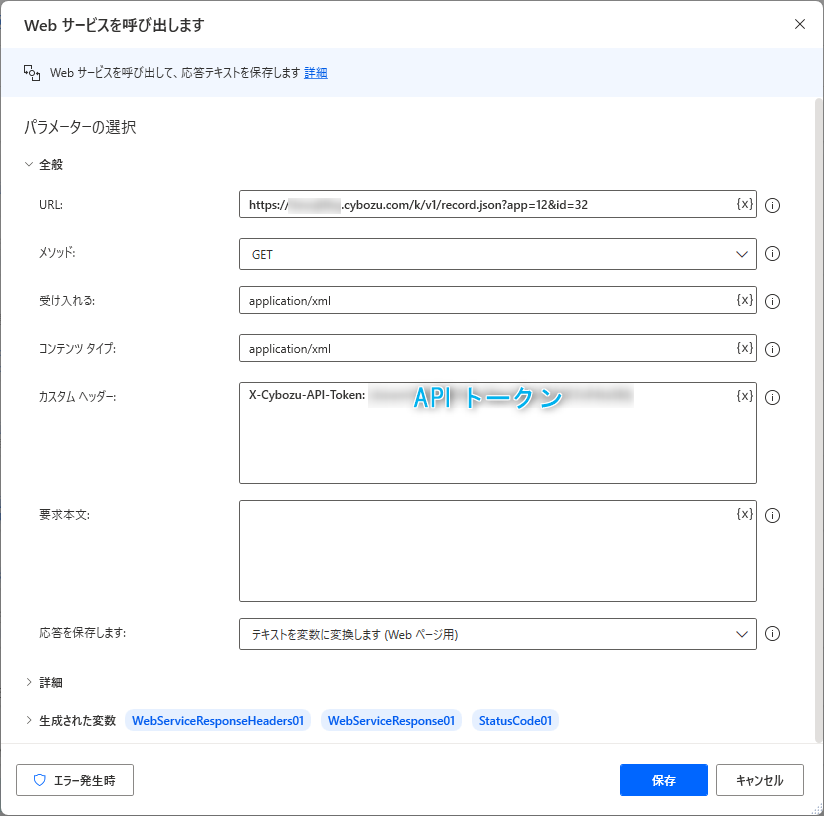Open the メソッド GET dropdown

point(498,254)
